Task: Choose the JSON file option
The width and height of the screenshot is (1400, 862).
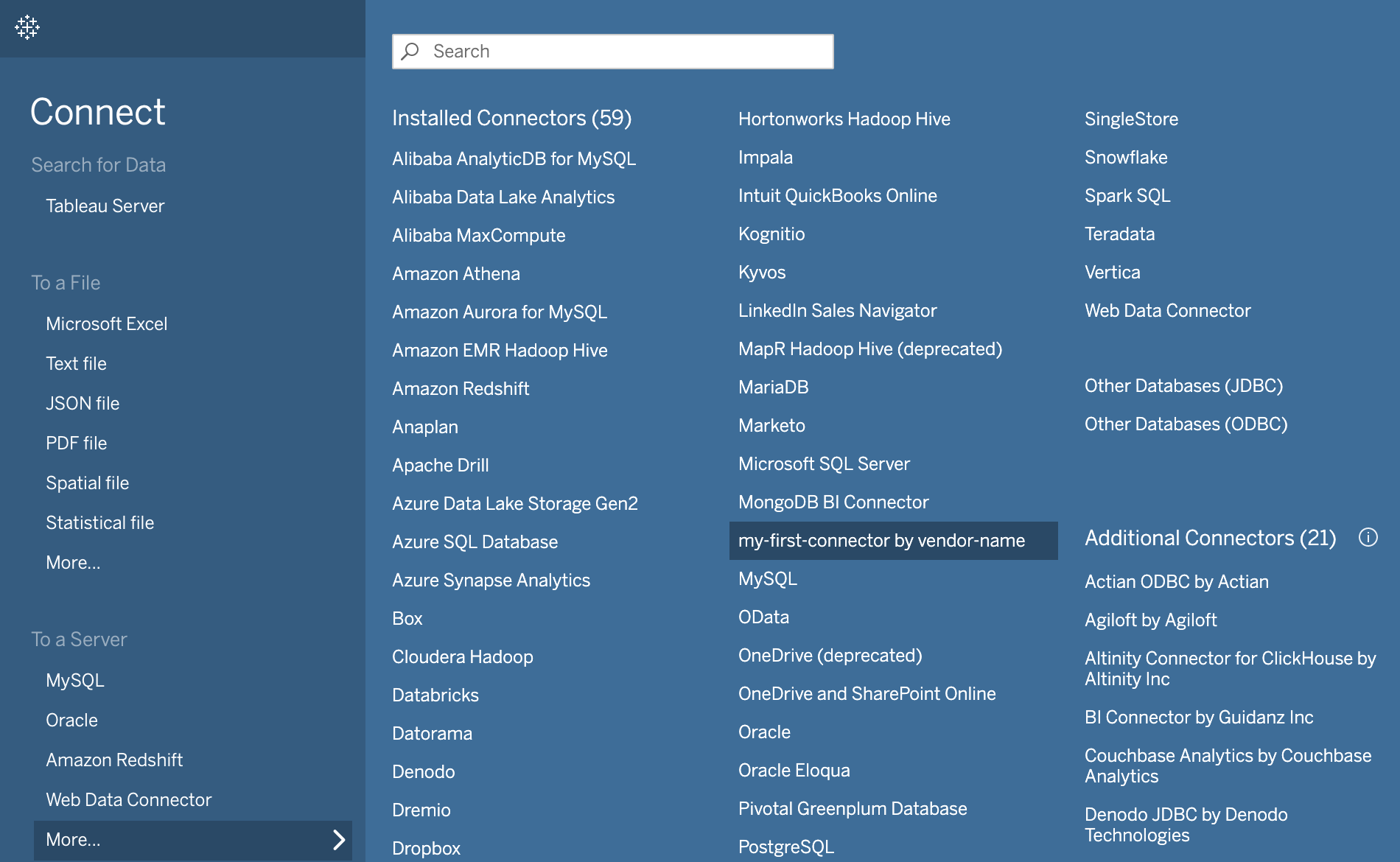Action: [83, 403]
